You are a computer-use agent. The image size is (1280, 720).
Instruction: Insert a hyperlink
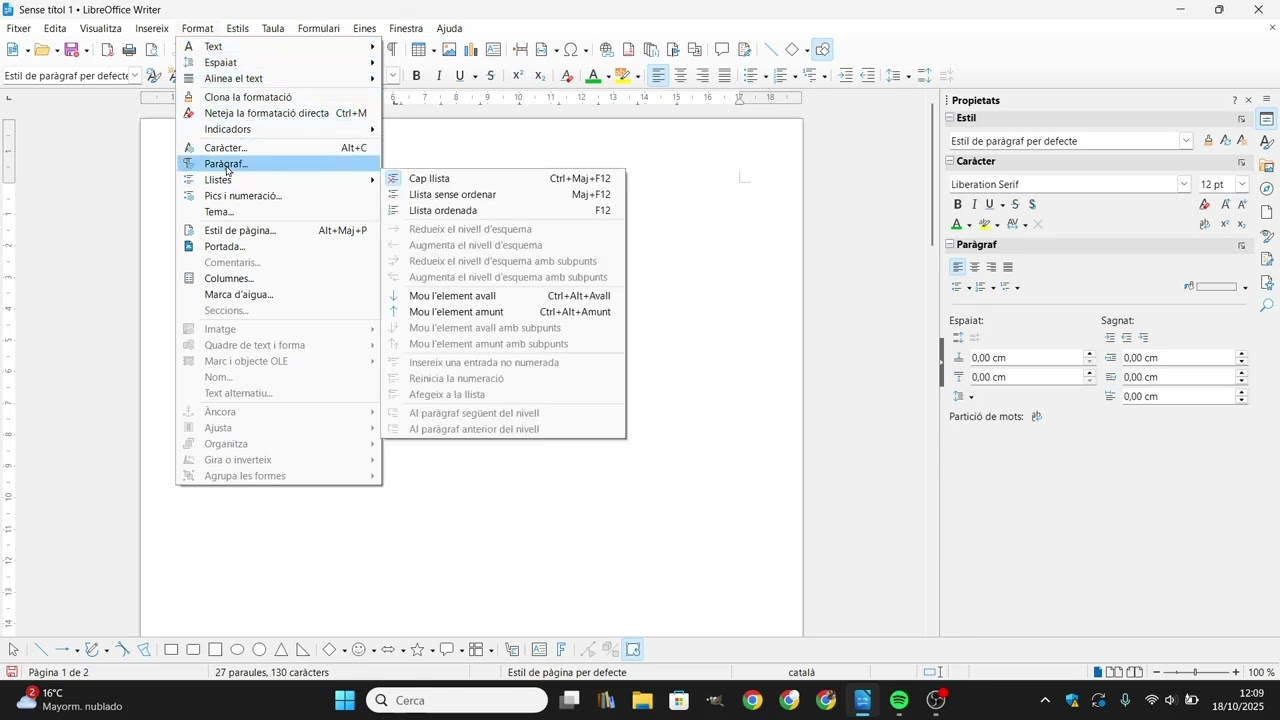coord(606,50)
